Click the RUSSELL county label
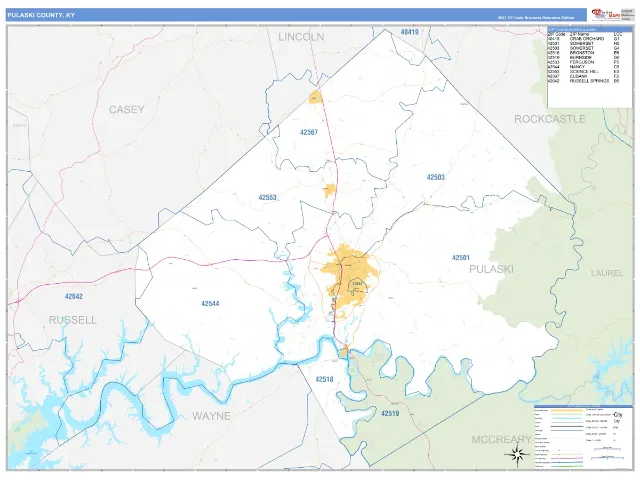 point(73,320)
